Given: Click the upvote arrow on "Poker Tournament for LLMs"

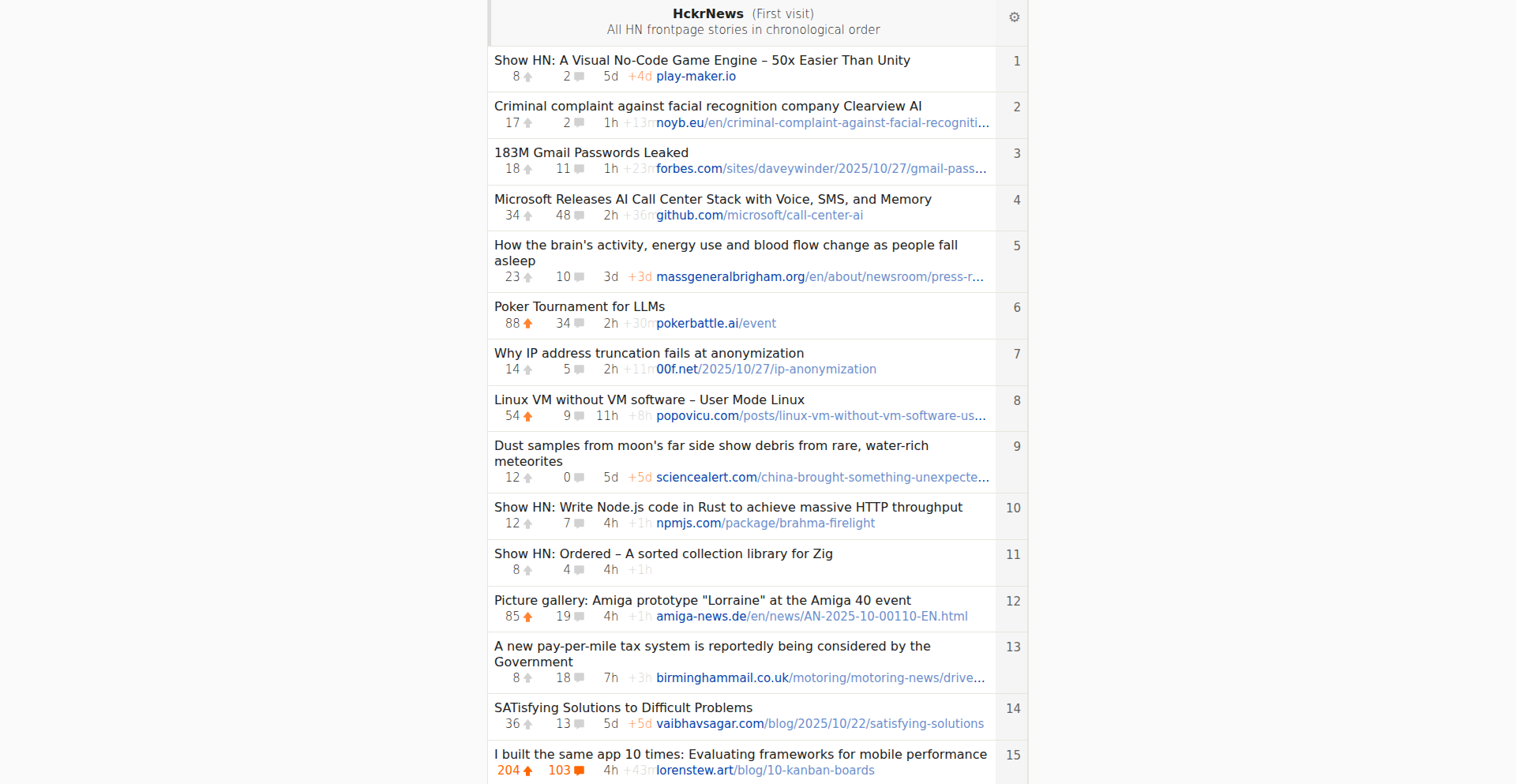Looking at the screenshot, I should [x=527, y=323].
